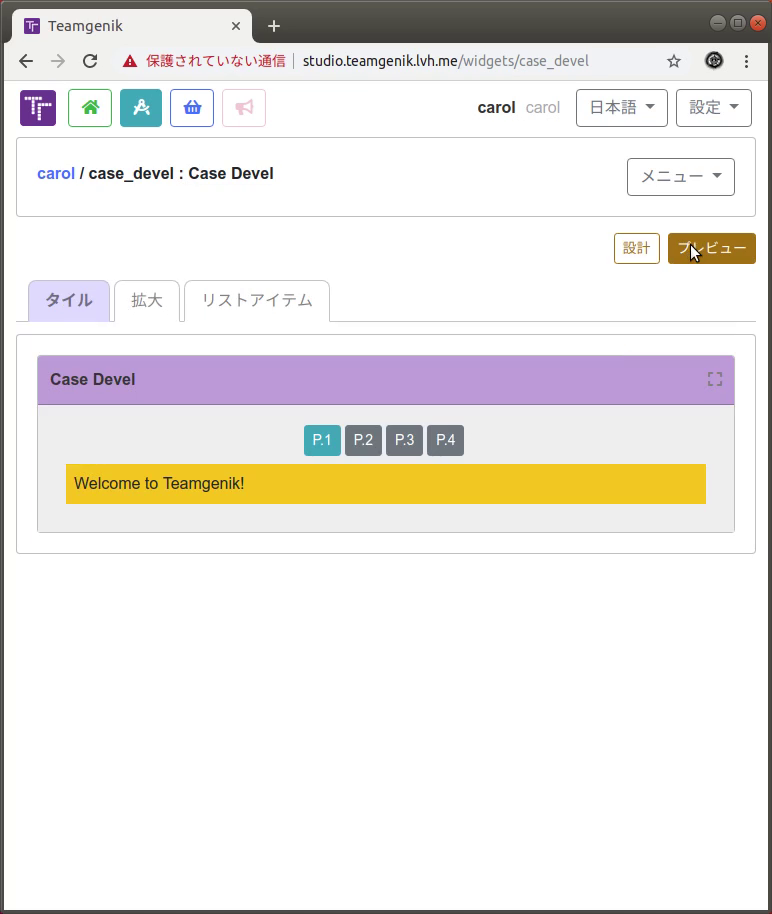
Task: Go to page P.4
Action: pyautogui.click(x=445, y=440)
